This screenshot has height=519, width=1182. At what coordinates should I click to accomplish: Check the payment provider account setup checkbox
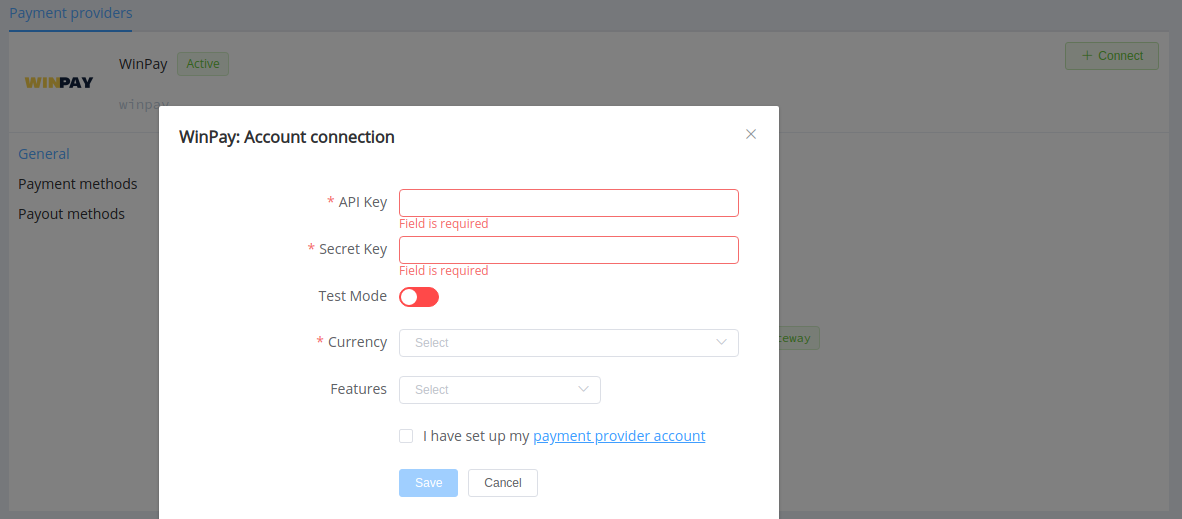(406, 436)
